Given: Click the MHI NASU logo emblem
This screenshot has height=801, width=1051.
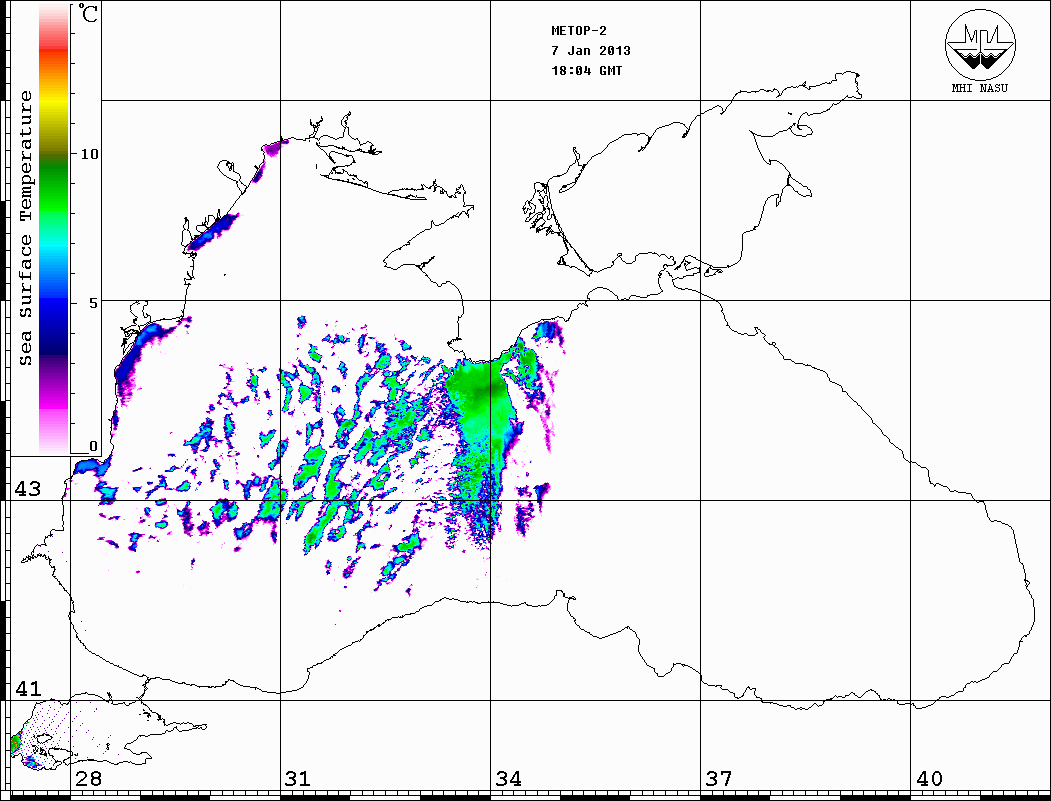Looking at the screenshot, I should (980, 44).
